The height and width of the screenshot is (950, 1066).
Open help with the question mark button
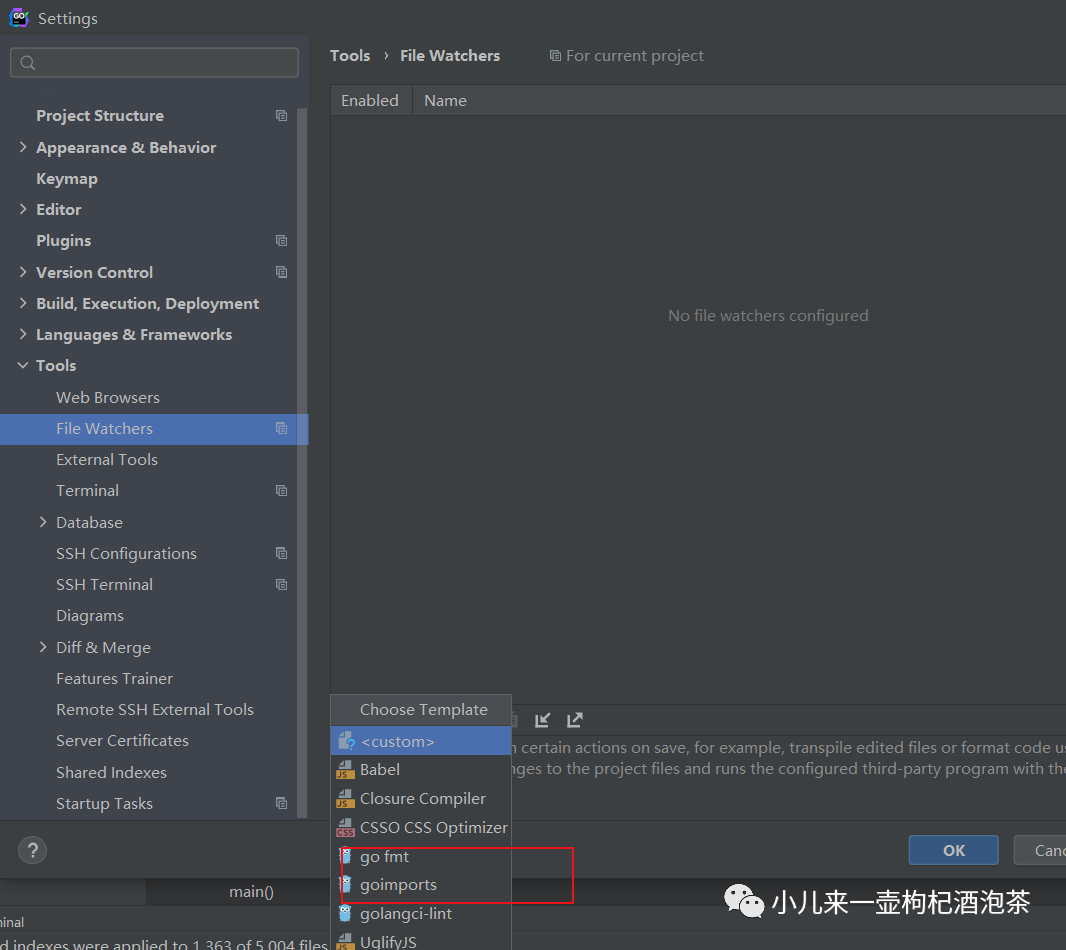click(33, 850)
